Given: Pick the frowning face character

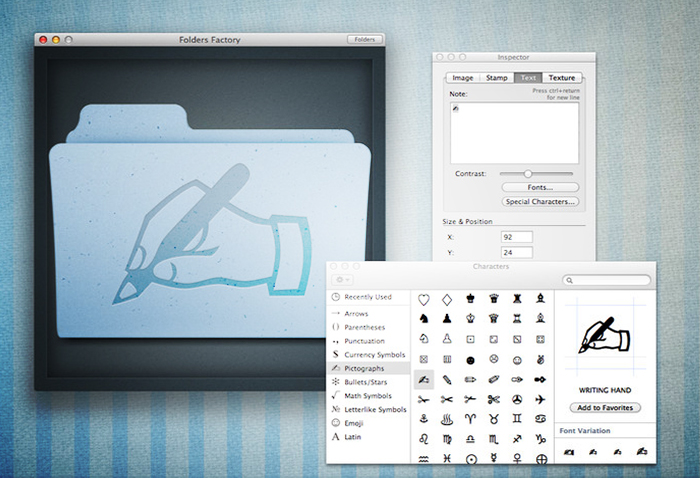Looking at the screenshot, I should [494, 359].
